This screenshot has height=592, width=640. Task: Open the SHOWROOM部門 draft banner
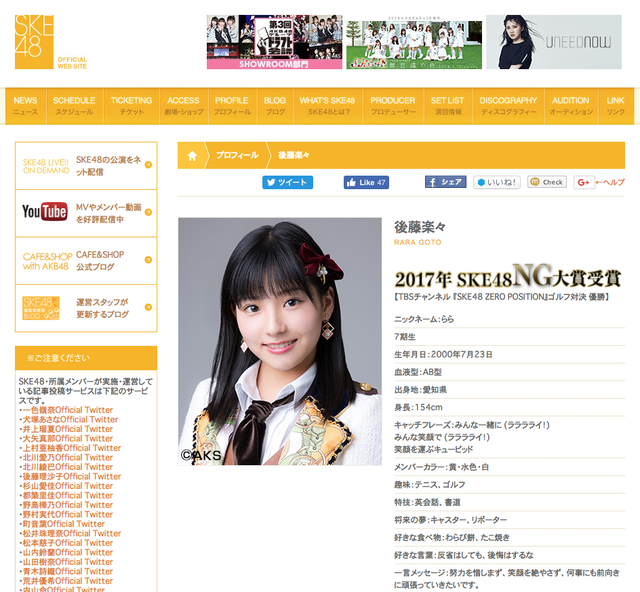pos(274,42)
